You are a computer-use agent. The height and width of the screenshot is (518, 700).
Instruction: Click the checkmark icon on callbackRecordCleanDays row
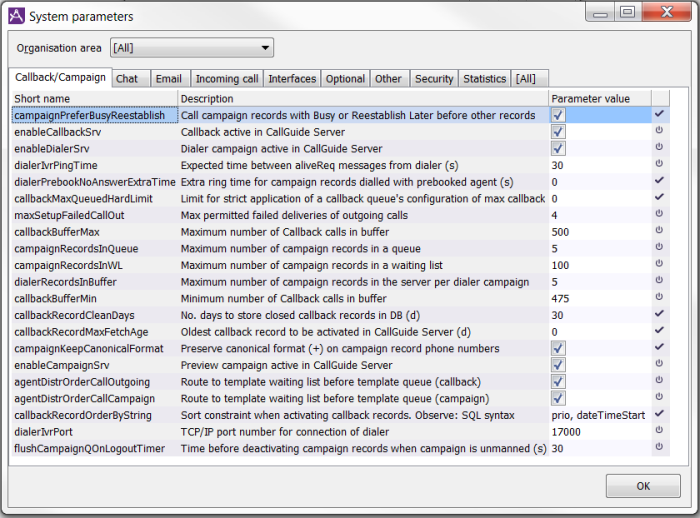pos(658,315)
